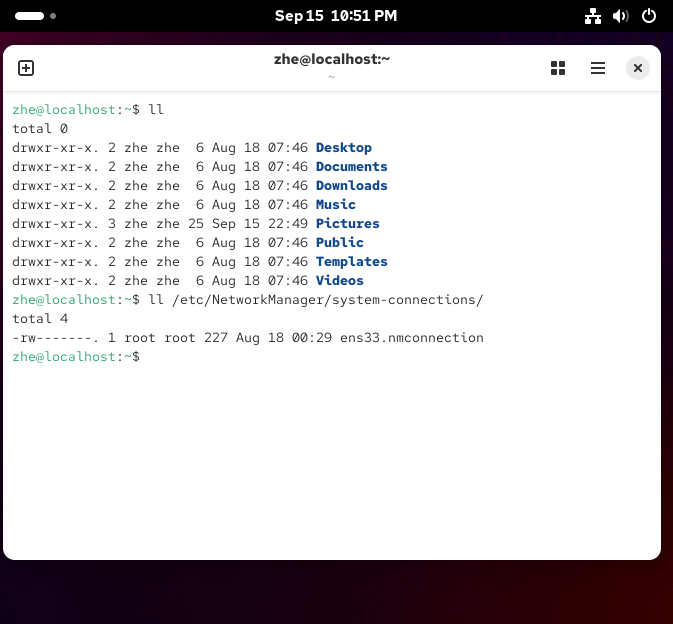Open a new terminal tab
Screen dimensions: 673x624
26,68
